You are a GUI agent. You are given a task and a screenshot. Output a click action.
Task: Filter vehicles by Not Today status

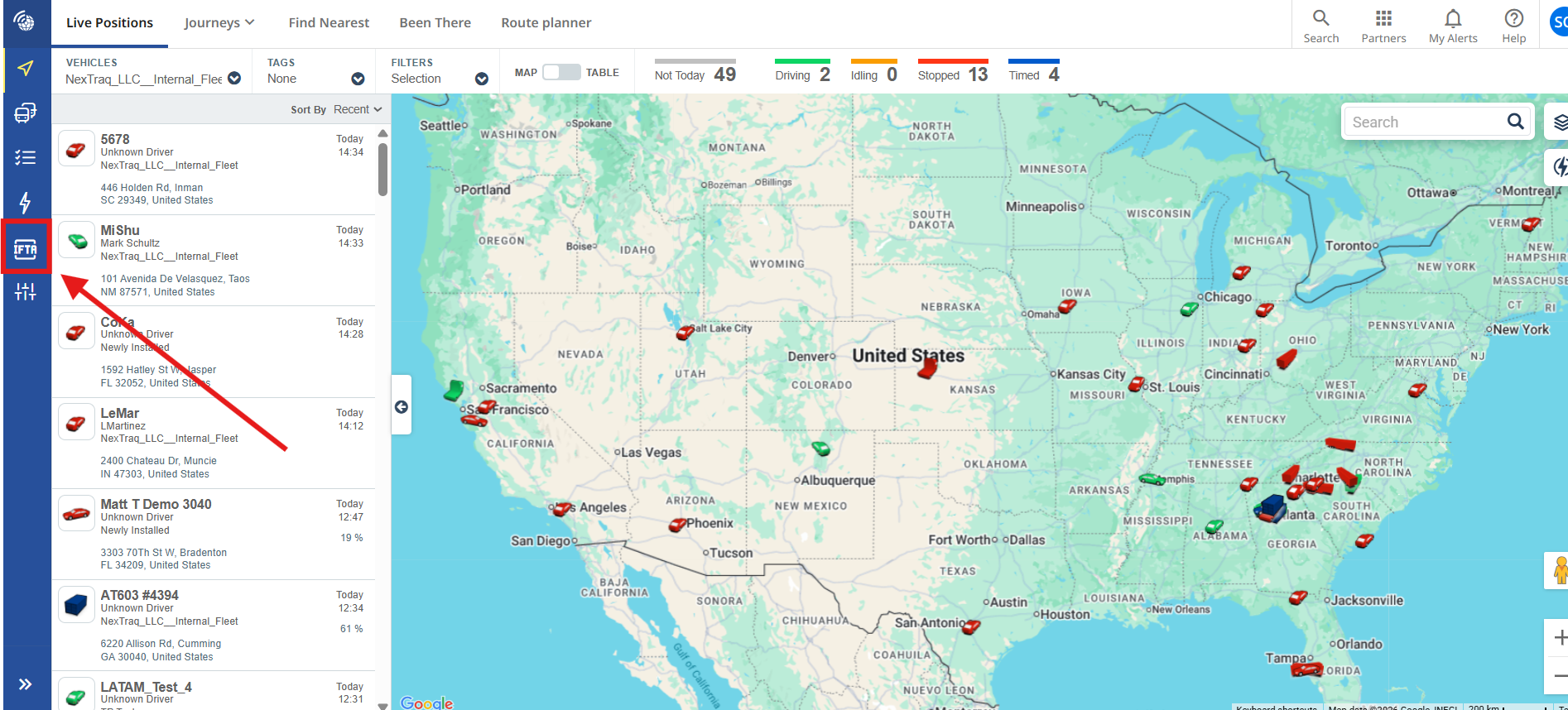point(695,72)
